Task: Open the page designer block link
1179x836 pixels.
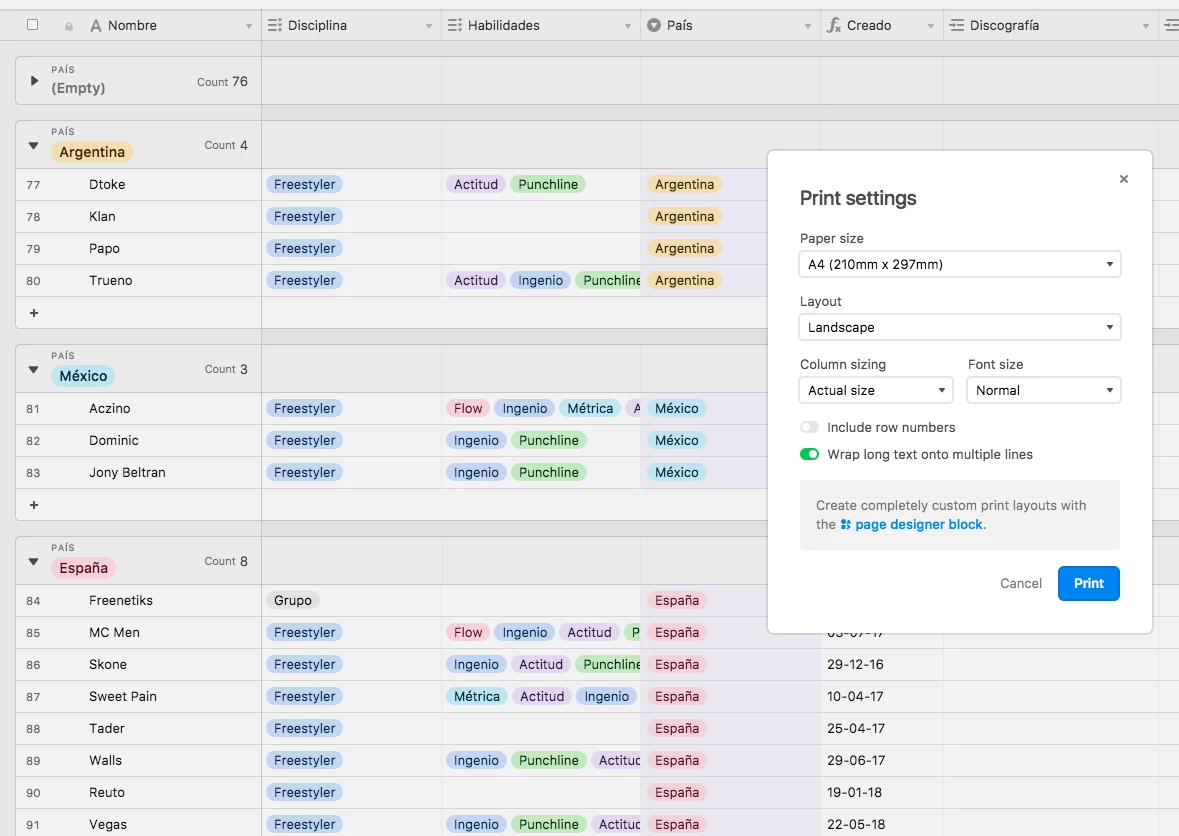Action: click(919, 525)
